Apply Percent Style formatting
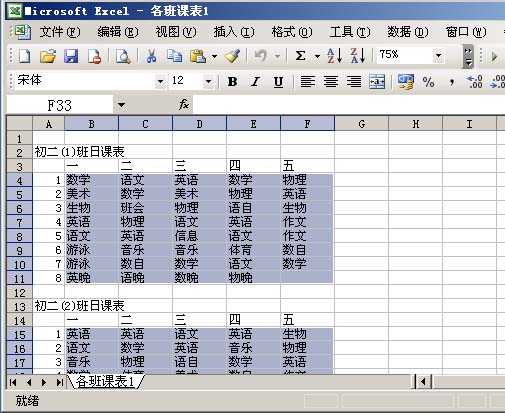 coord(428,81)
